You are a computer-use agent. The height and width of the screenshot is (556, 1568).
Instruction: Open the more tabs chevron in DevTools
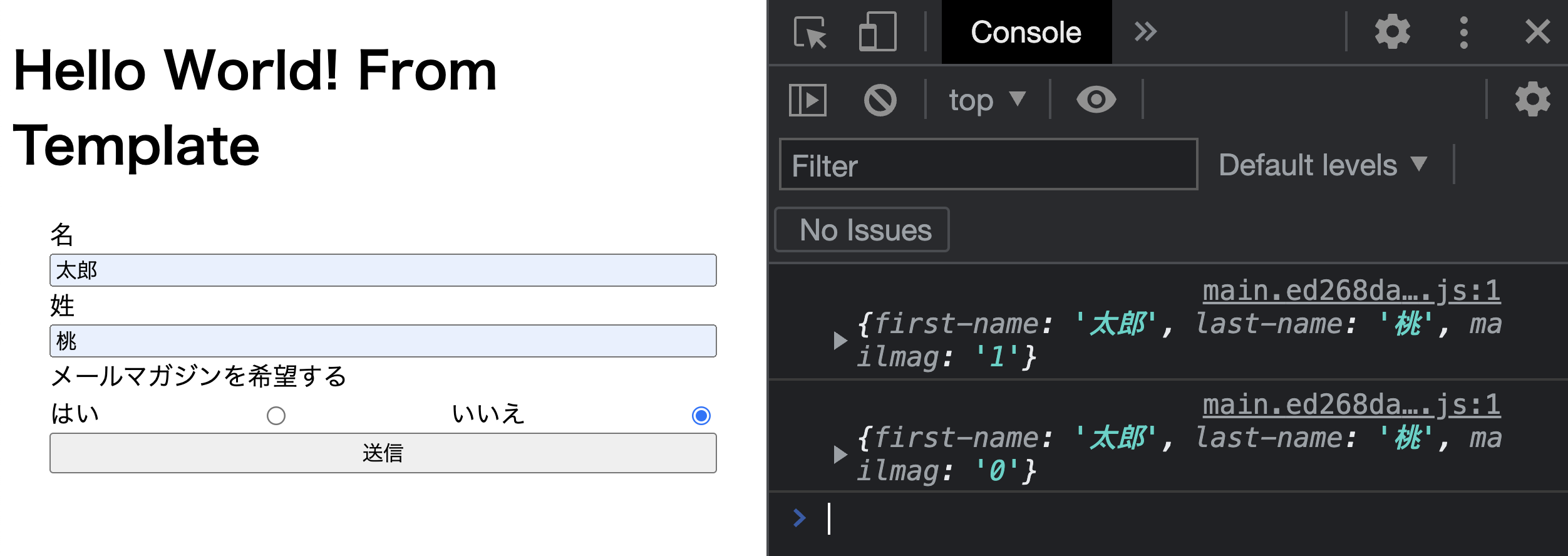(1145, 31)
